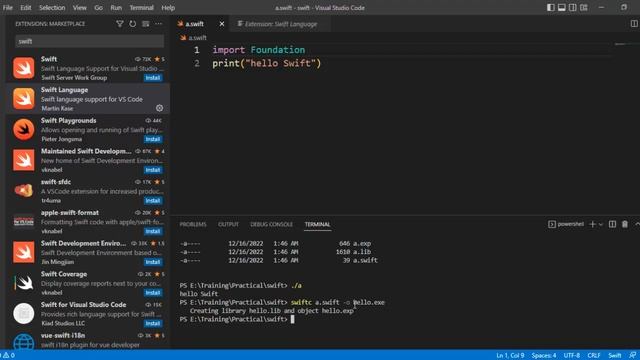Viewport: 640px width, 360px height.
Task: Refresh the extensions marketplace list
Action: (133, 24)
